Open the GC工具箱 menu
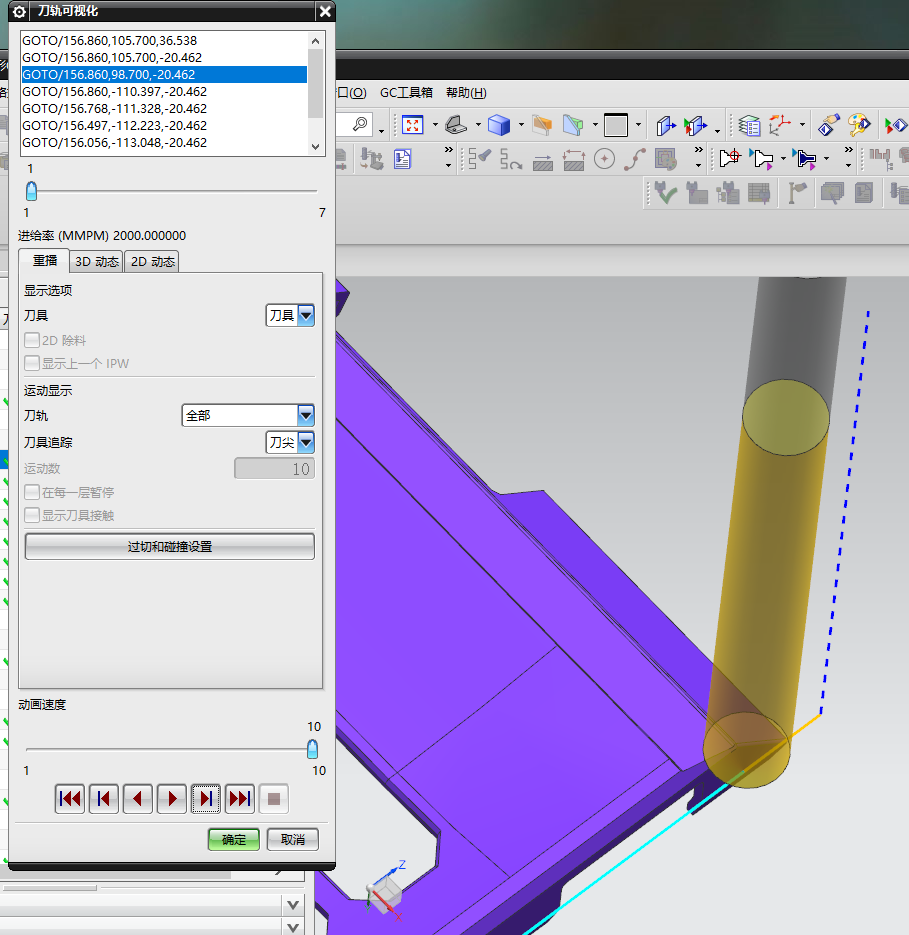This screenshot has height=935, width=909. pyautogui.click(x=406, y=92)
